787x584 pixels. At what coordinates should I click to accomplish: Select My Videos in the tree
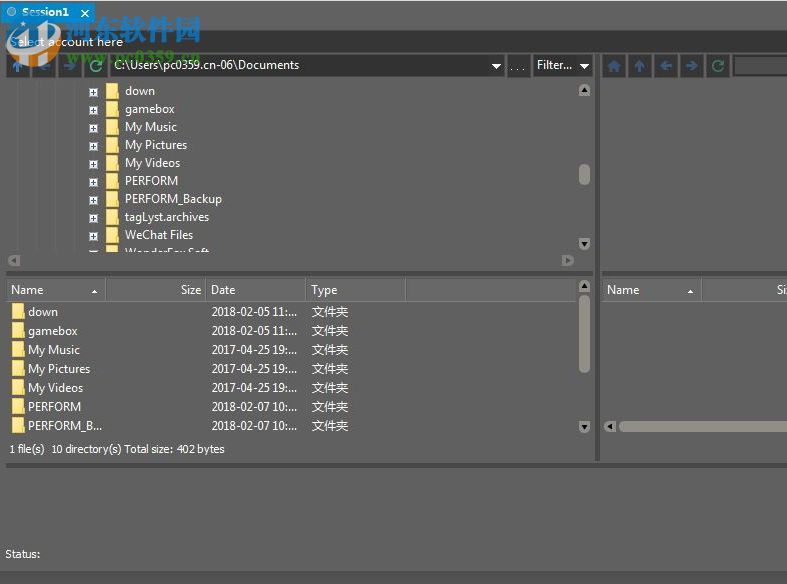tap(152, 164)
